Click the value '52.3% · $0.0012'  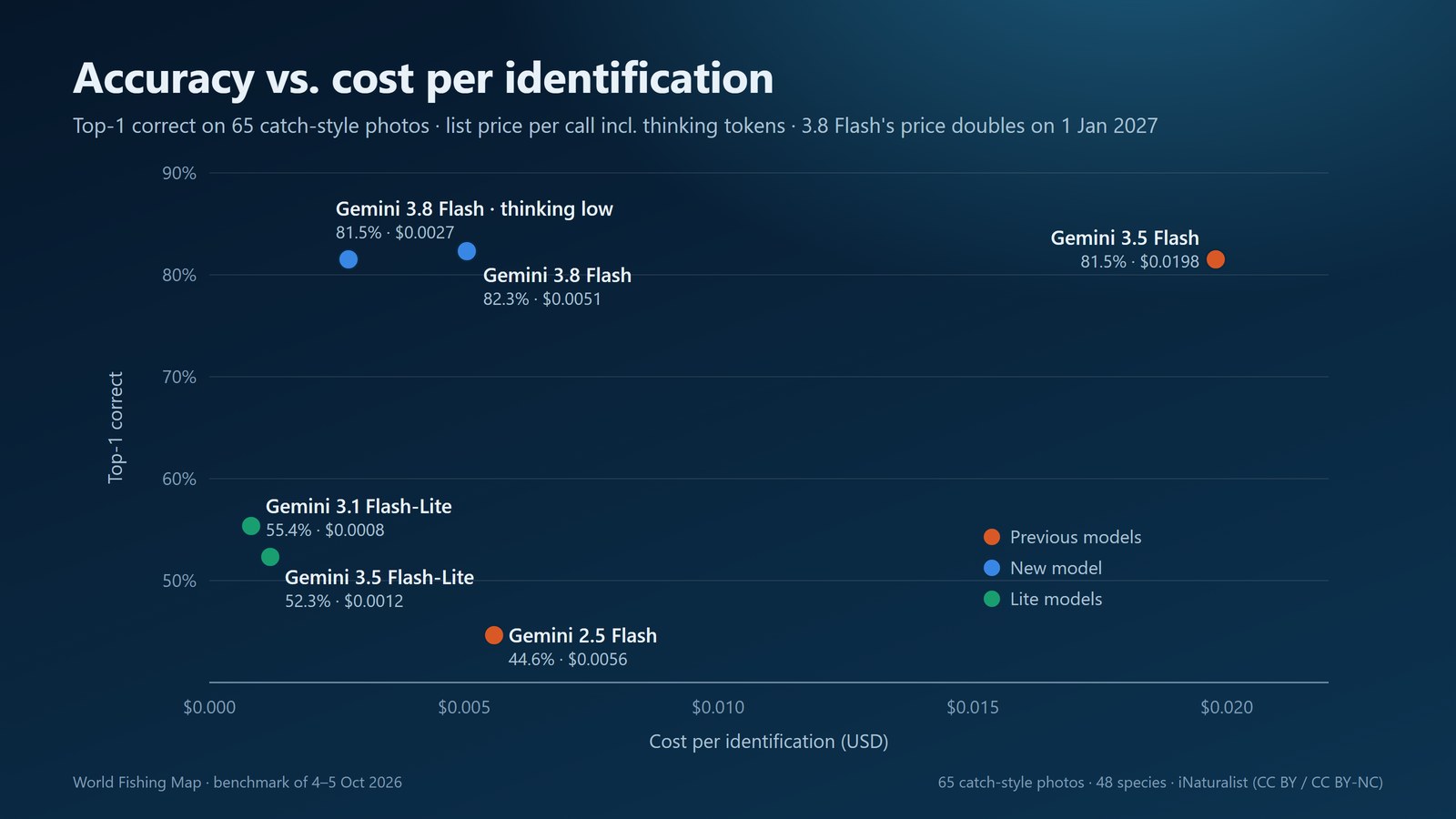click(344, 601)
